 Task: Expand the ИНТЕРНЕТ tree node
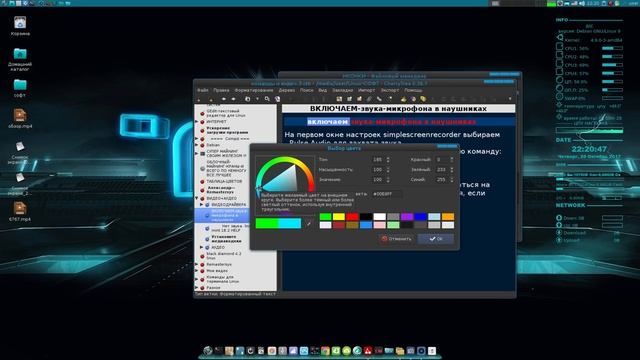click(x=197, y=122)
